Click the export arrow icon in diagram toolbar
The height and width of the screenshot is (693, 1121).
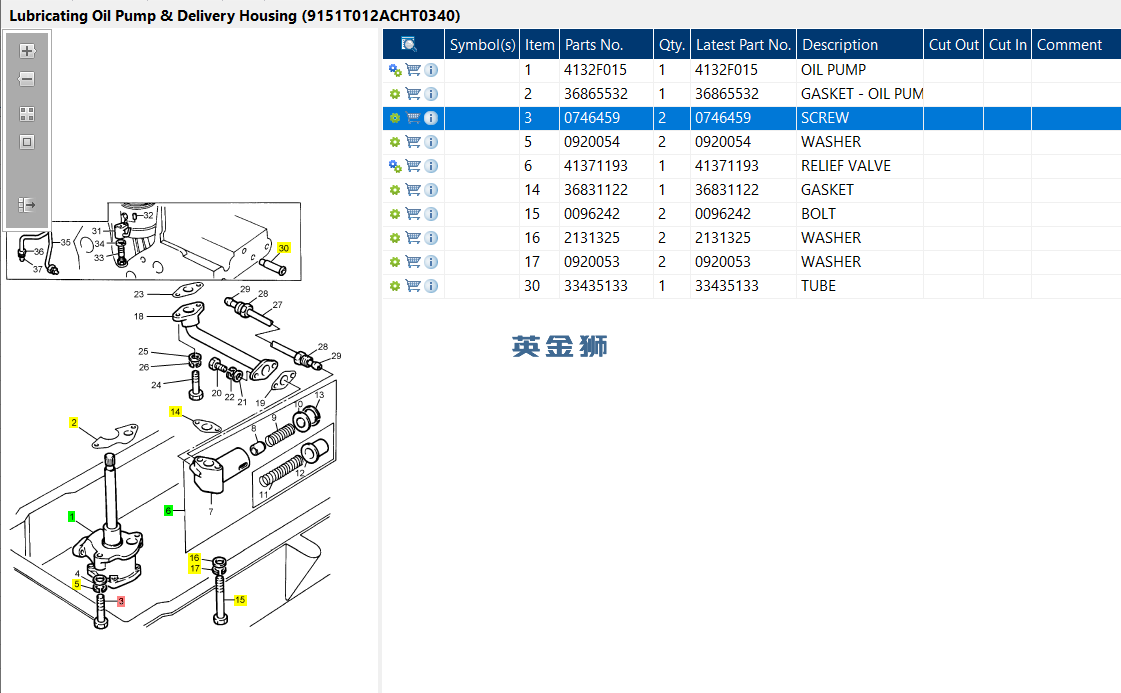point(27,205)
